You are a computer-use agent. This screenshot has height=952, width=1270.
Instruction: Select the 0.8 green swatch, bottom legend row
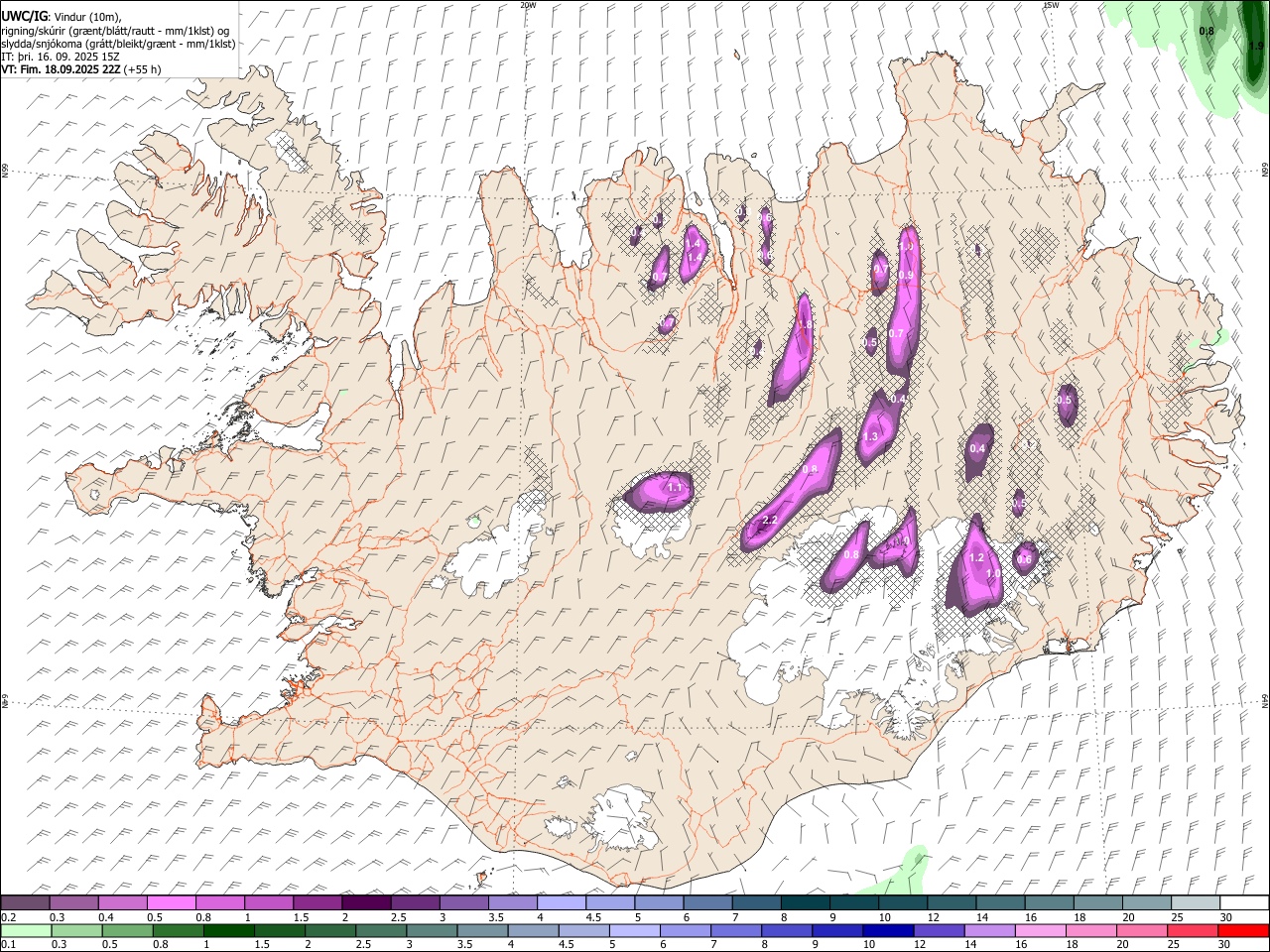coord(178,930)
